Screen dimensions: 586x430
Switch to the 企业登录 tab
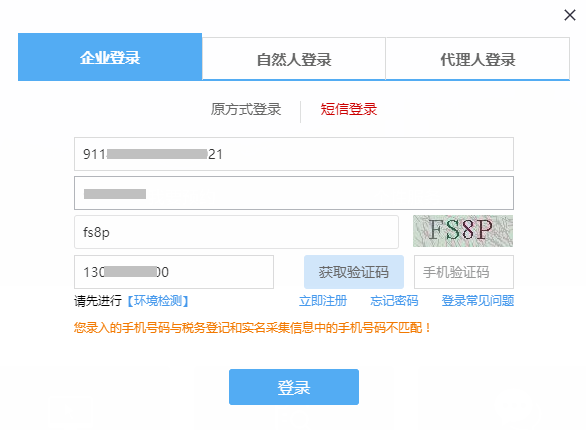coord(110,57)
